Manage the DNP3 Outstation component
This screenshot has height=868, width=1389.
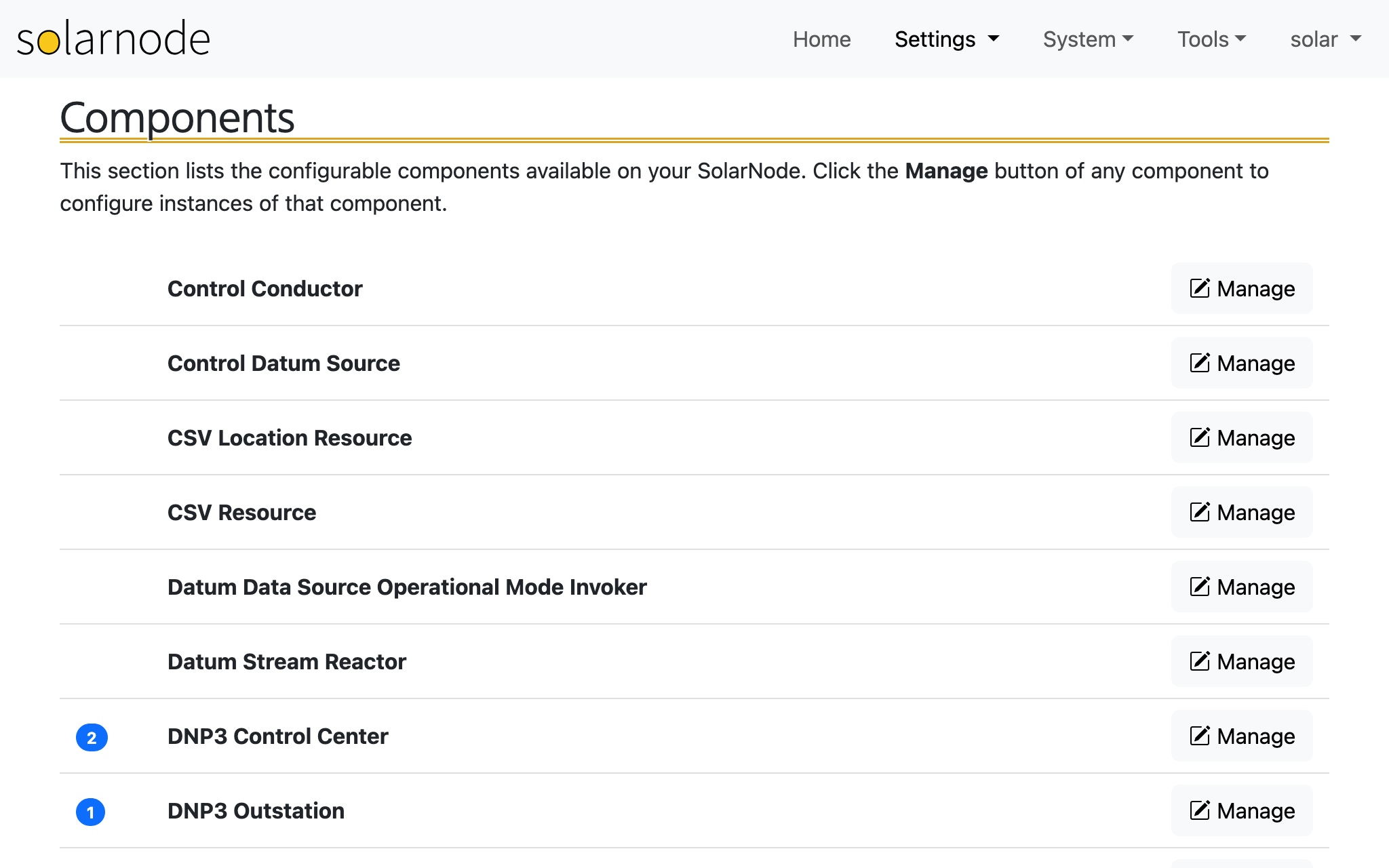click(1242, 810)
